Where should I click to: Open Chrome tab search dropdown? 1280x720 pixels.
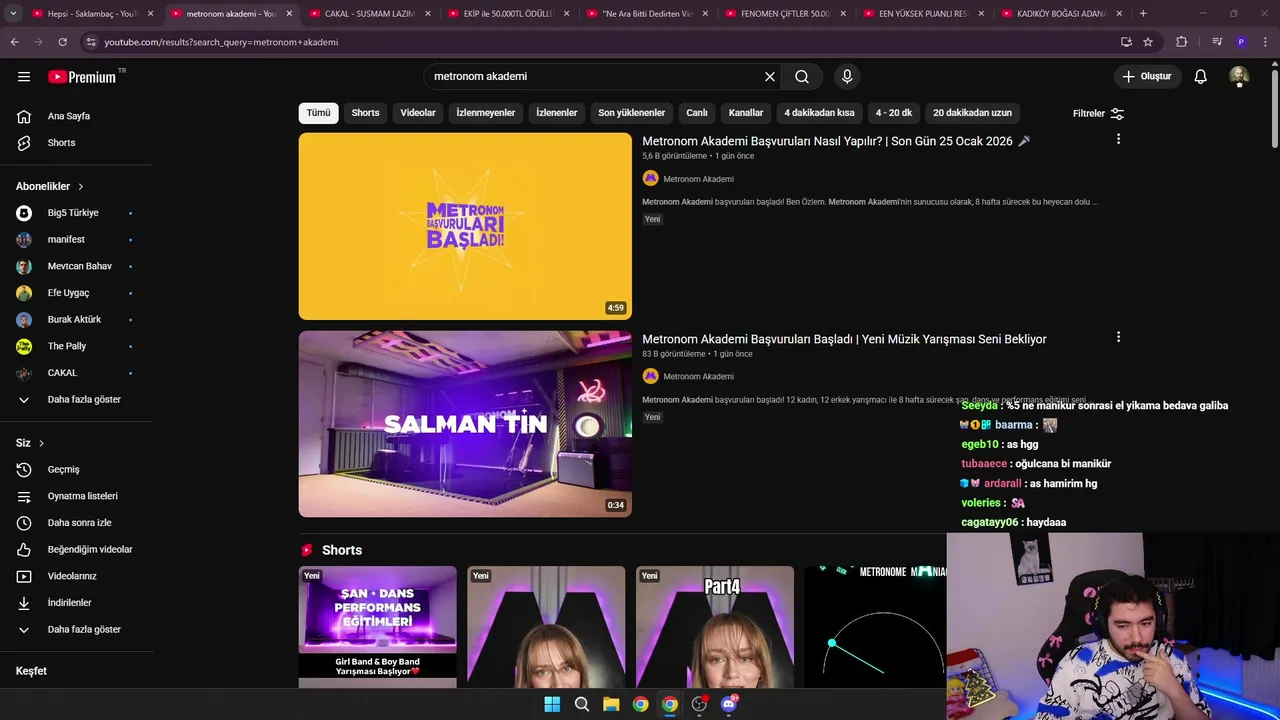(x=15, y=14)
